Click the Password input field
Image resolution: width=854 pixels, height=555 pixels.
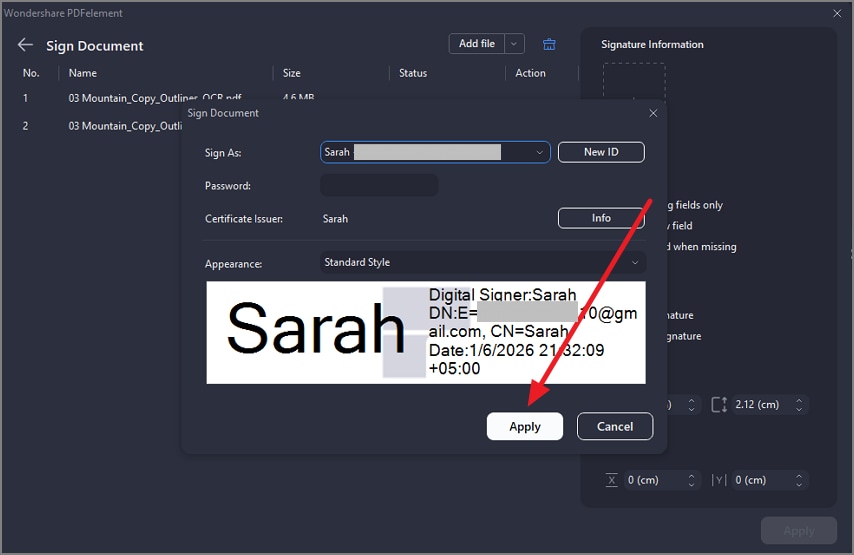(379, 186)
